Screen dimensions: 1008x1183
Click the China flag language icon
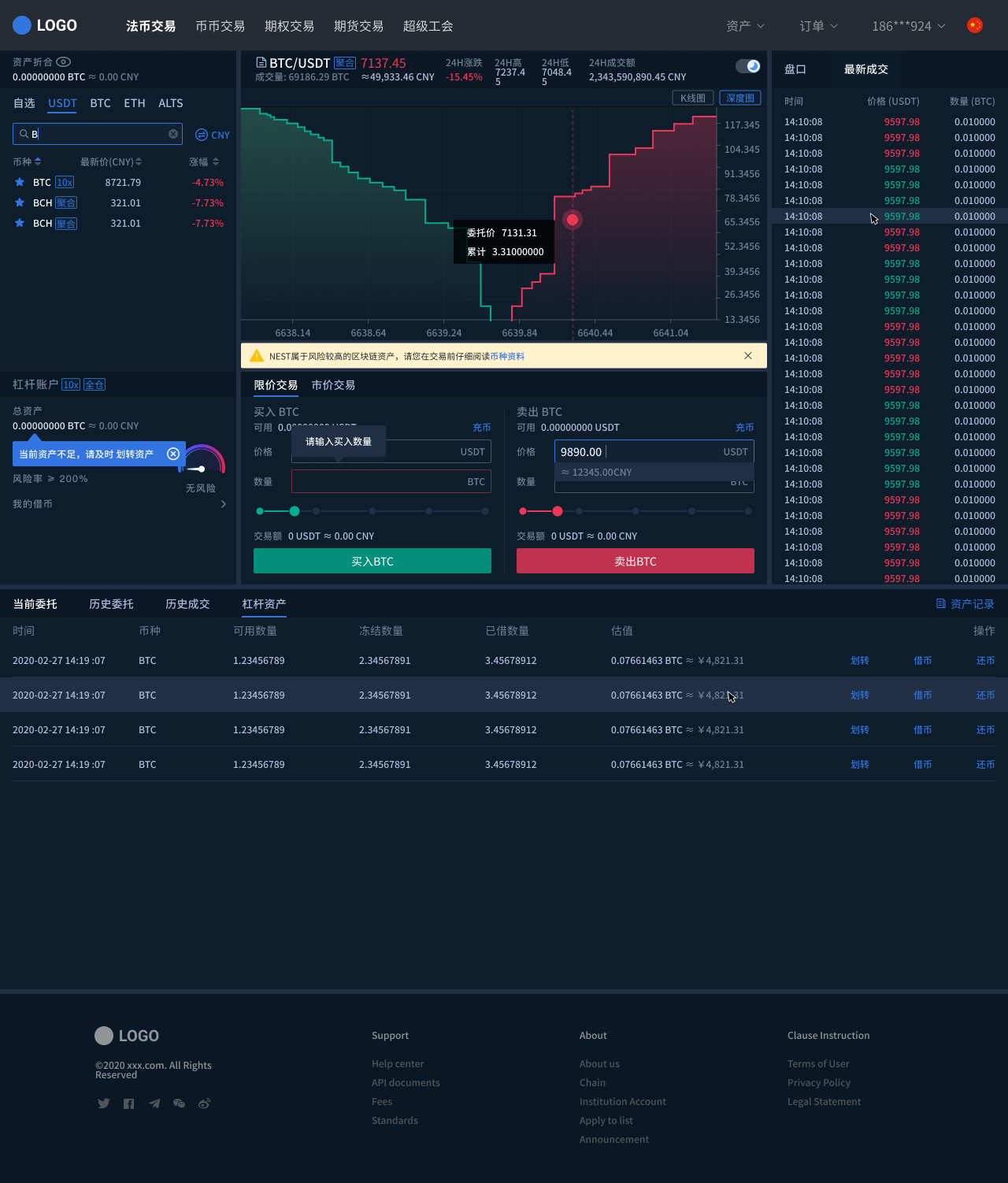975,25
